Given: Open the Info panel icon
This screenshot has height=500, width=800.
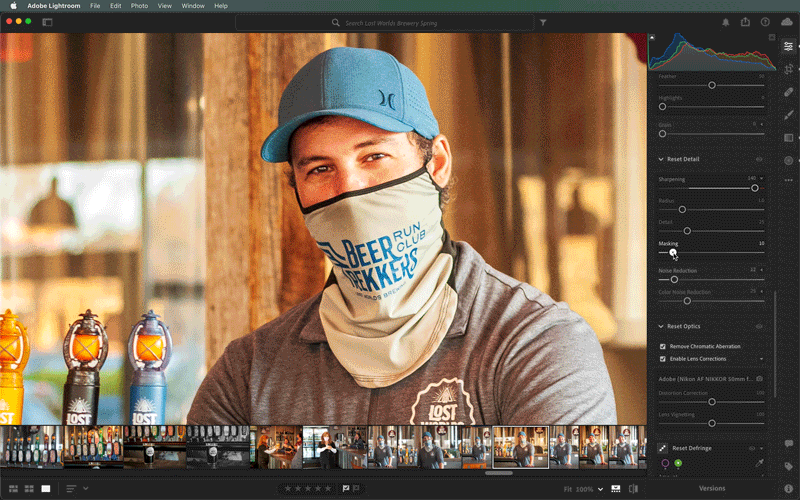Looking at the screenshot, I should [789, 489].
